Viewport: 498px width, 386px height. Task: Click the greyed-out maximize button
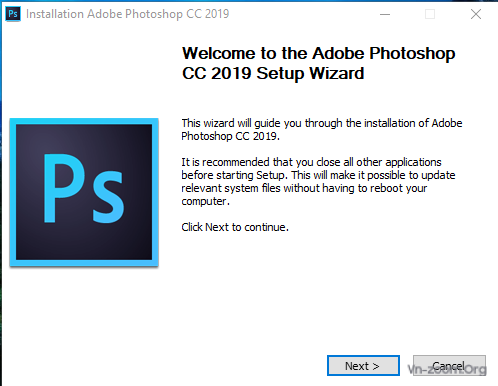430,14
